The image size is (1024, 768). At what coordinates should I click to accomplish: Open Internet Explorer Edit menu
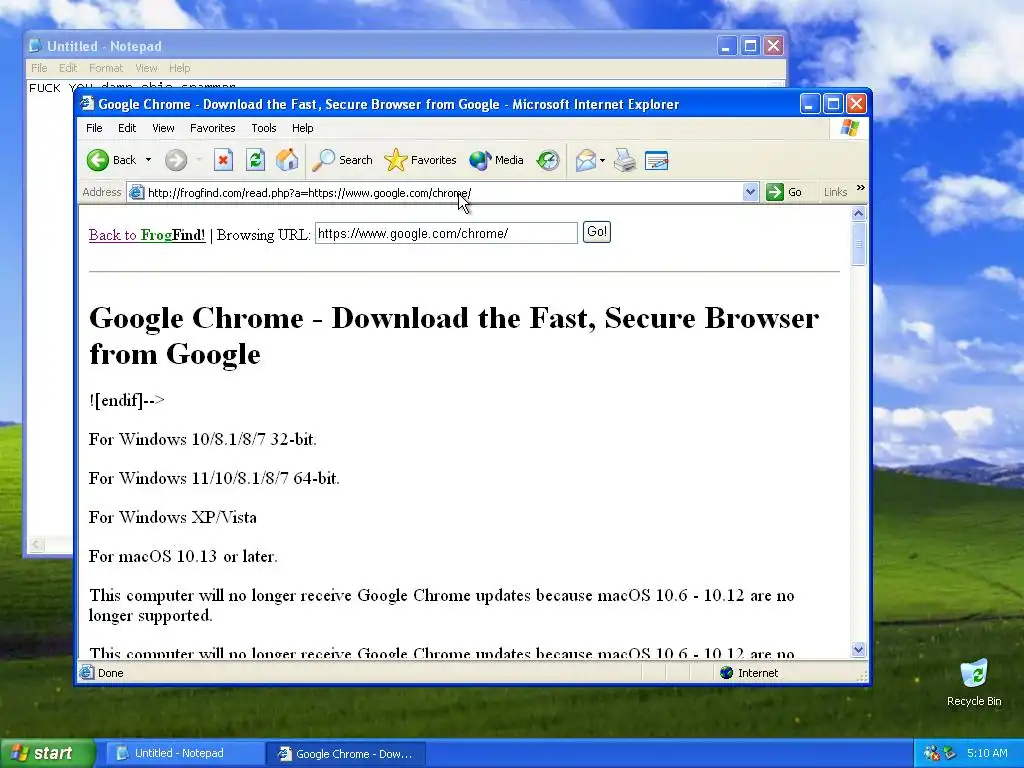tap(127, 128)
